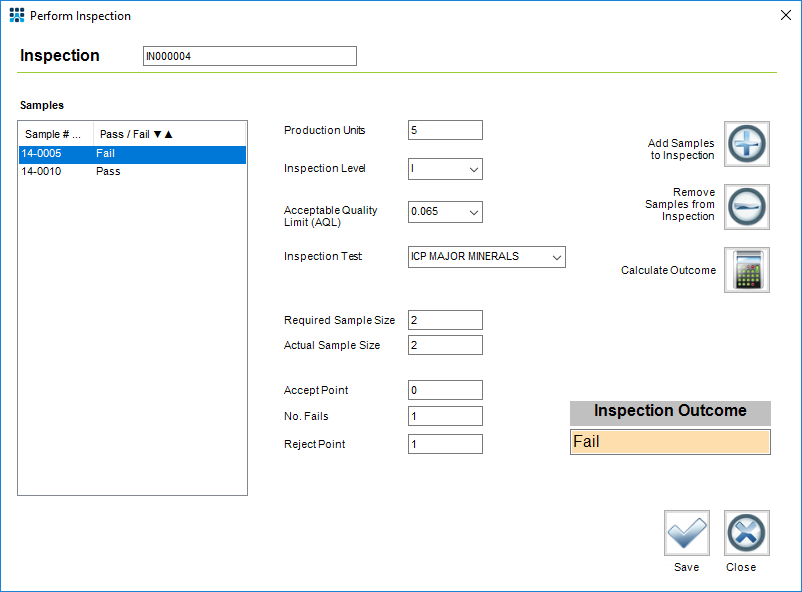Click the Close X icon button

pyautogui.click(x=746, y=533)
